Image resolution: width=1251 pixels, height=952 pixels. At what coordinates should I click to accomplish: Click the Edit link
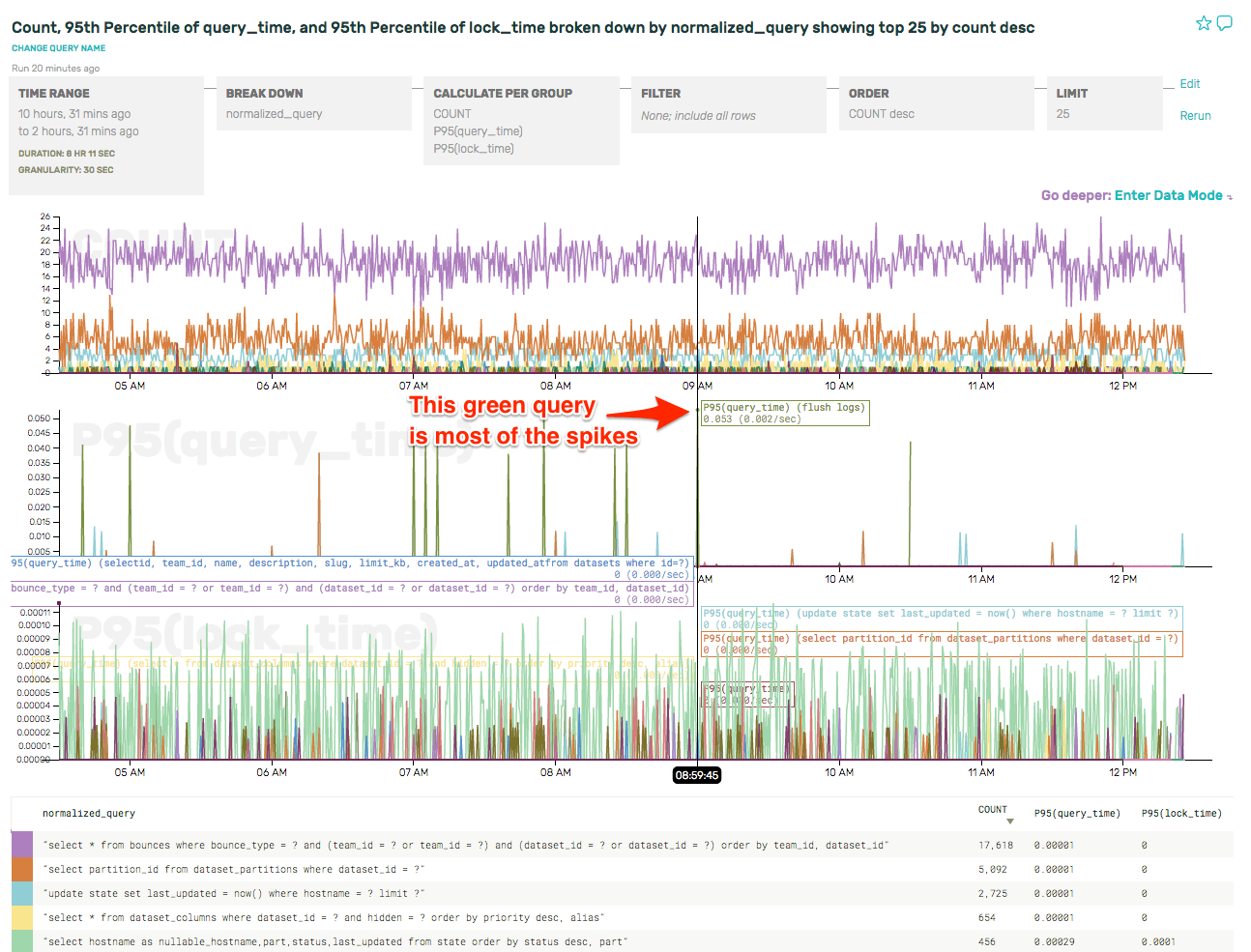[x=1190, y=84]
